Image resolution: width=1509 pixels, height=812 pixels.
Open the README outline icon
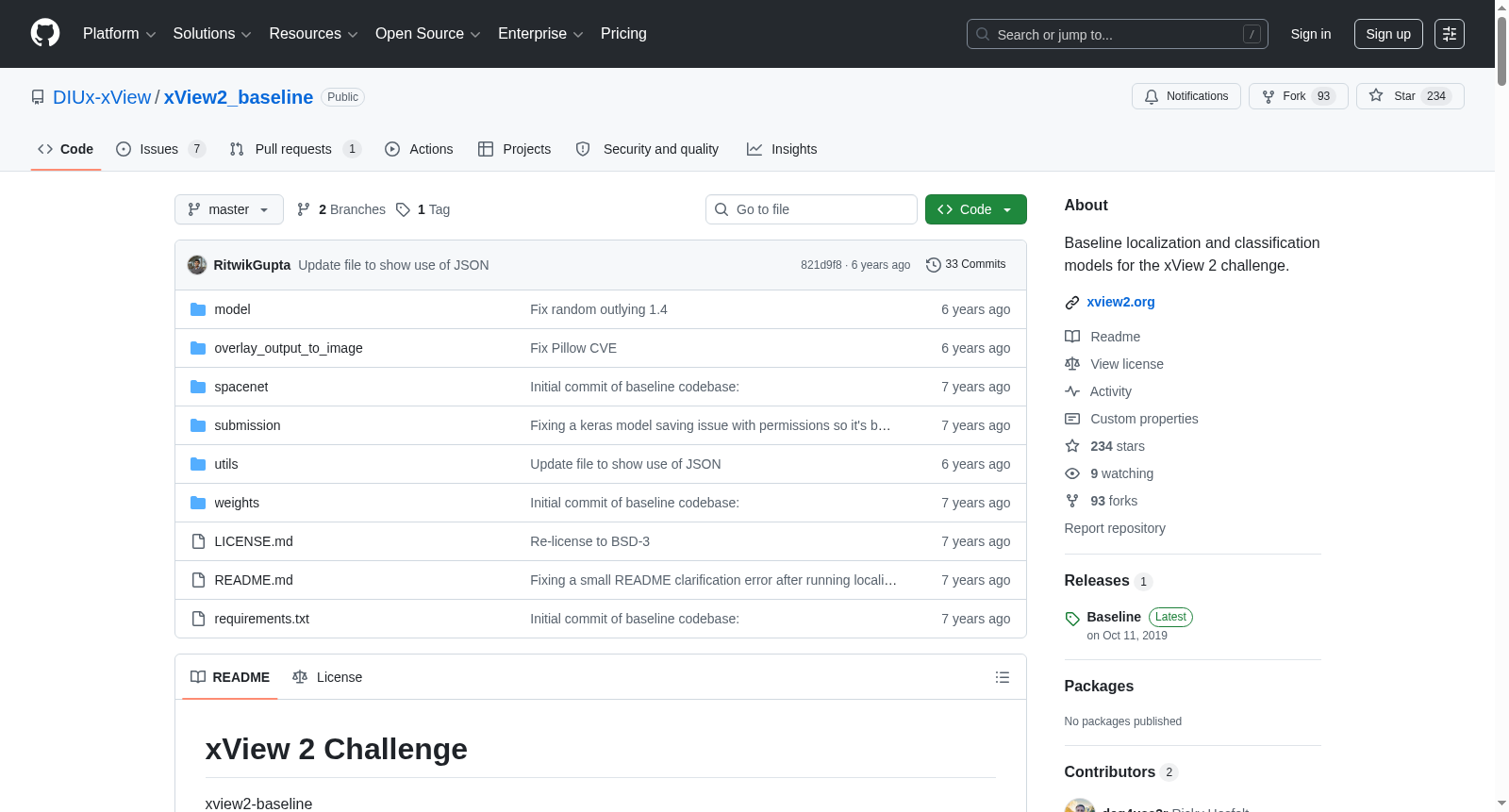pos(1003,677)
